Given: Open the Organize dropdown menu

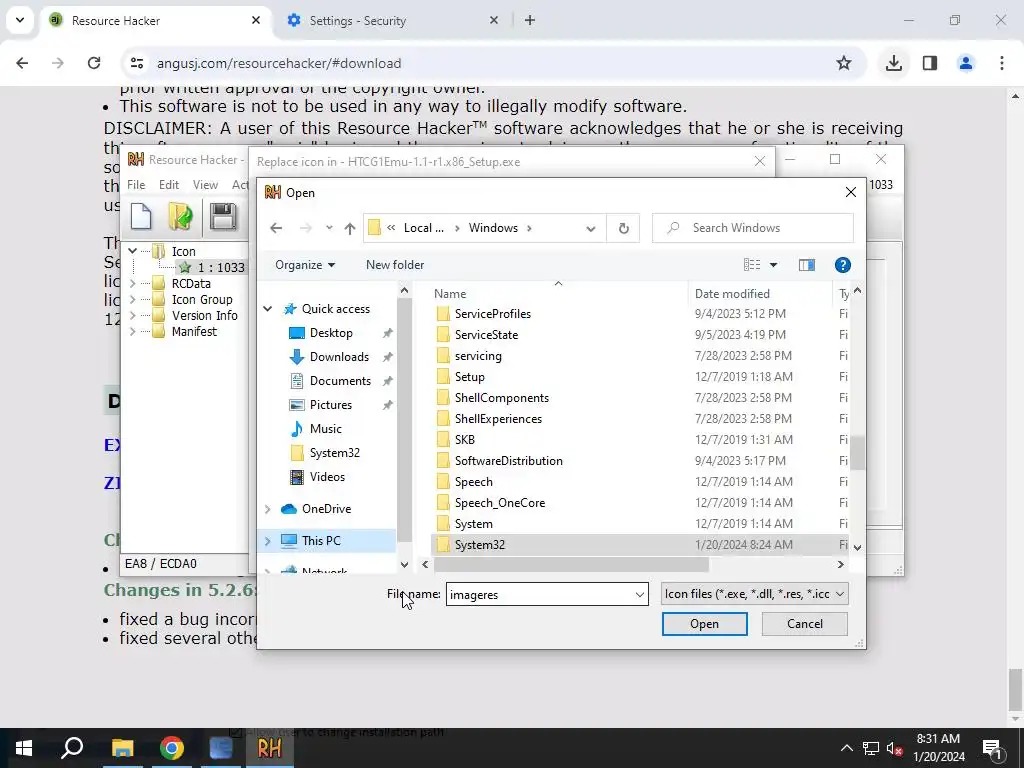Looking at the screenshot, I should pos(305,265).
